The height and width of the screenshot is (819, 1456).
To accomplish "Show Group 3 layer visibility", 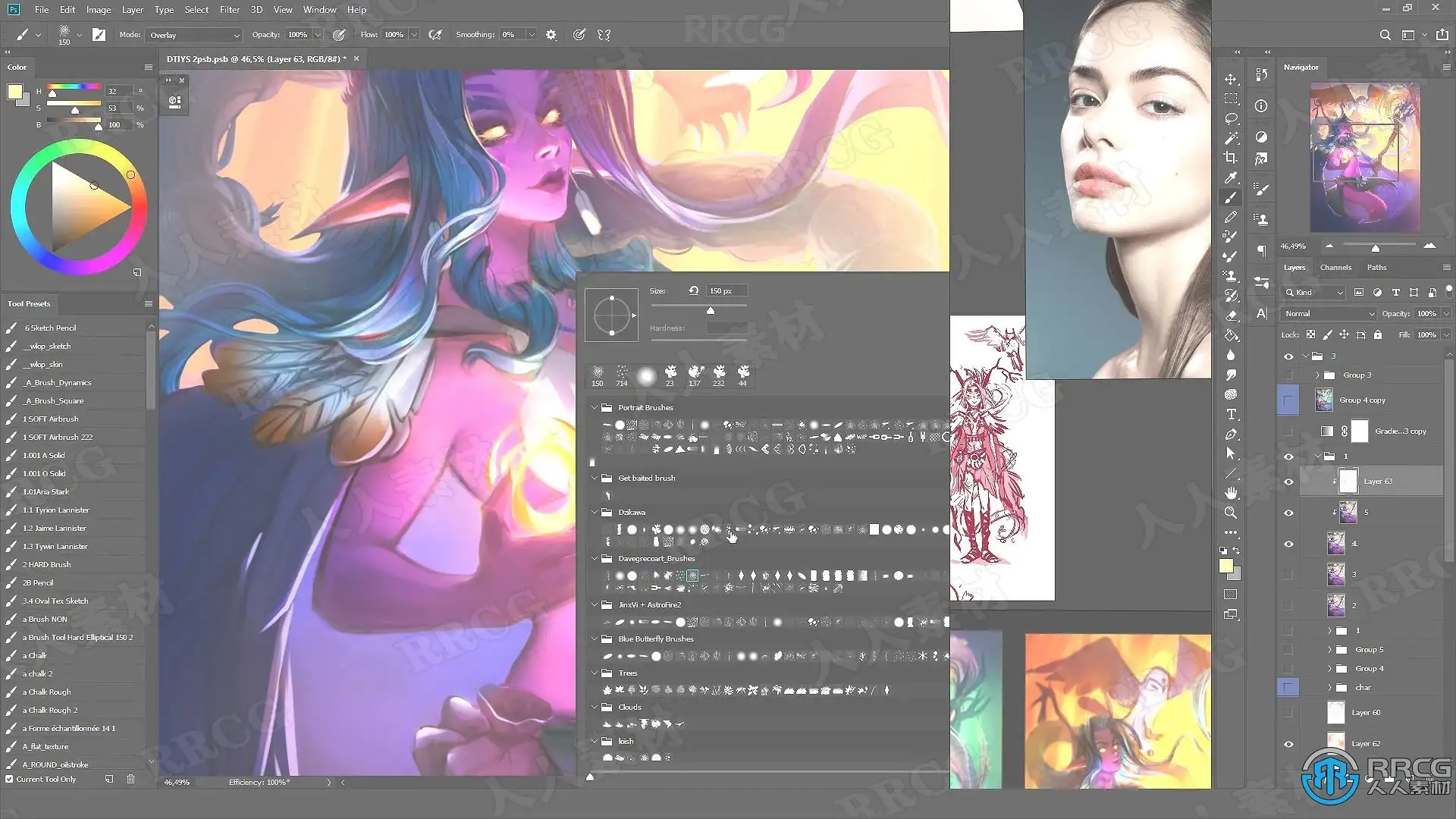I will click(1288, 375).
